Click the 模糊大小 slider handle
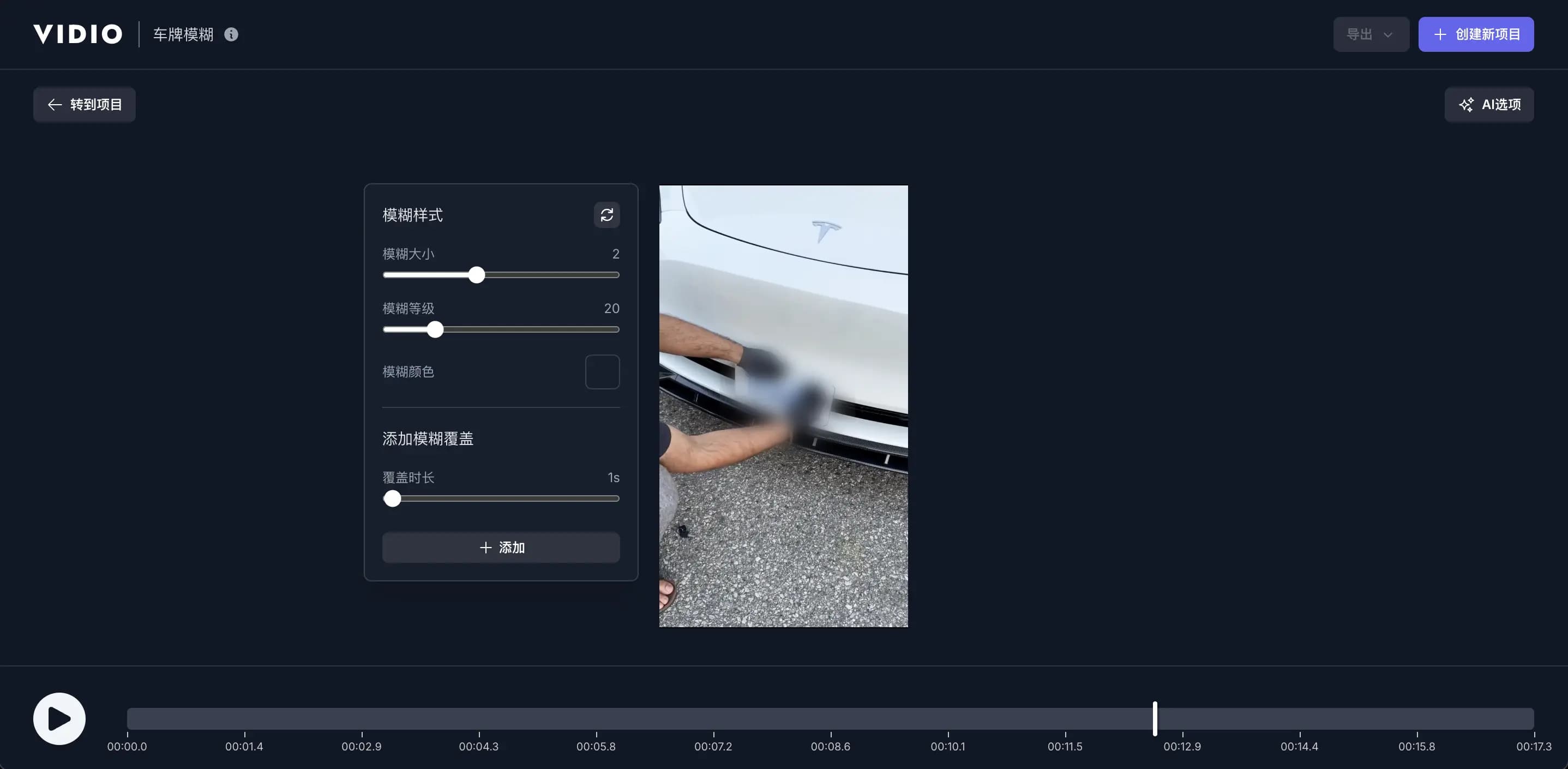 [477, 274]
